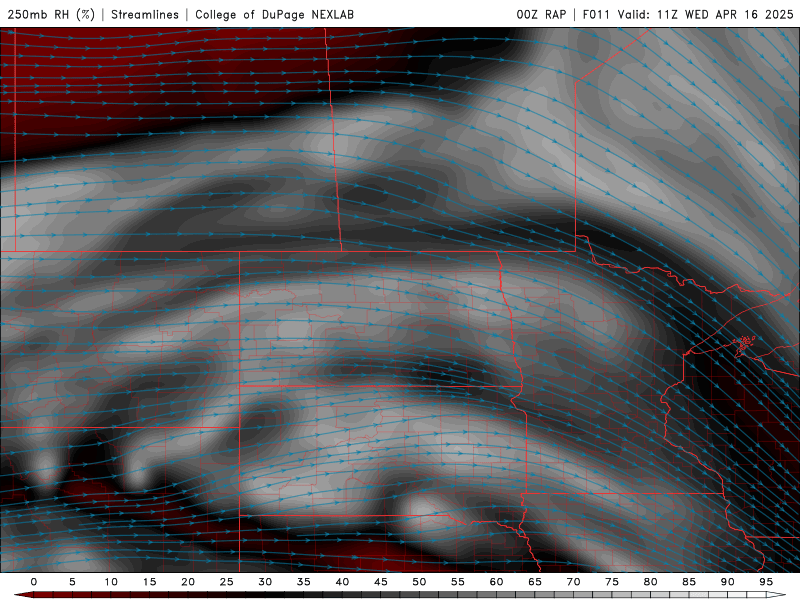Click the colorbar label "60"
800x600 pixels.
click(x=496, y=582)
